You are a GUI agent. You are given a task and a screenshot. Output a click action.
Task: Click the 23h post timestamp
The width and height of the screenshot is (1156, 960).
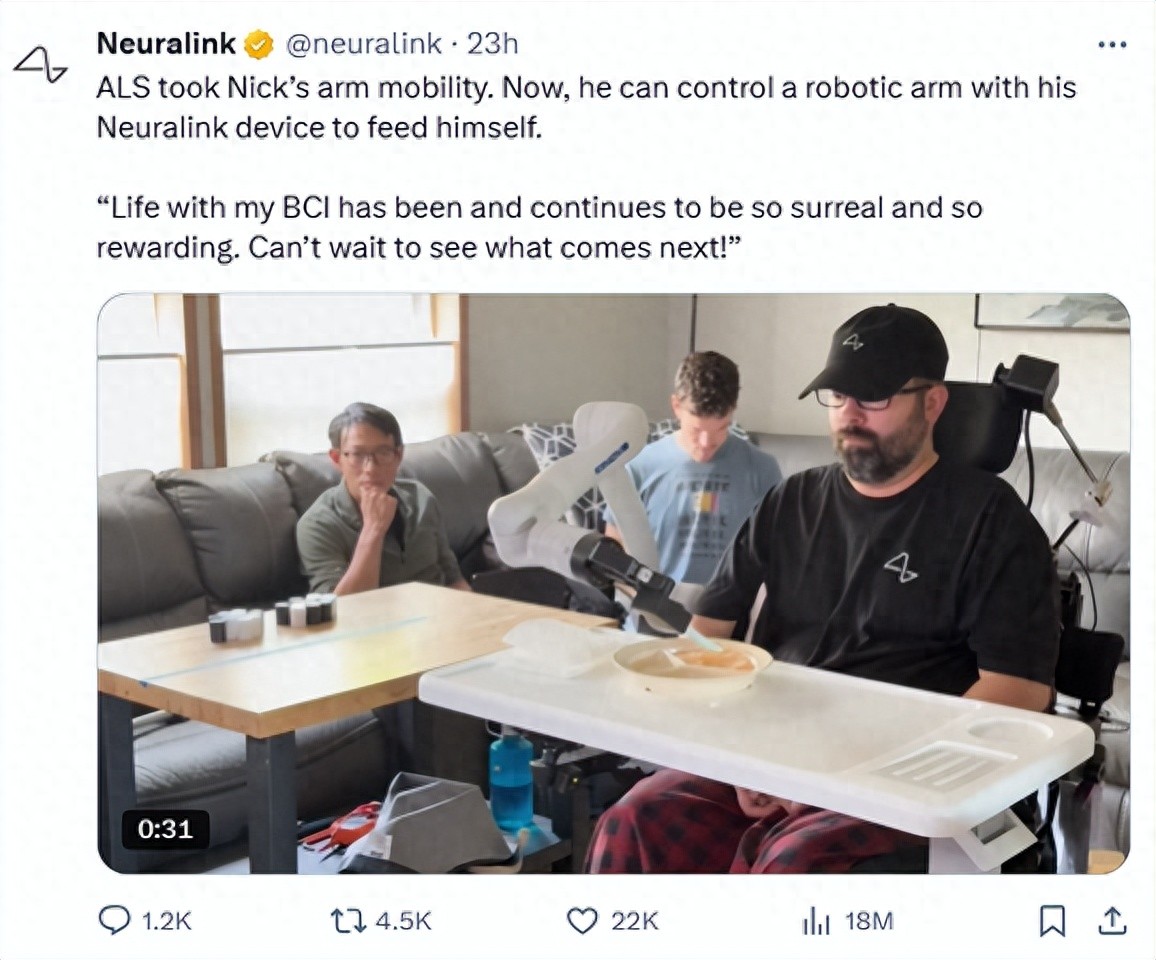[493, 43]
